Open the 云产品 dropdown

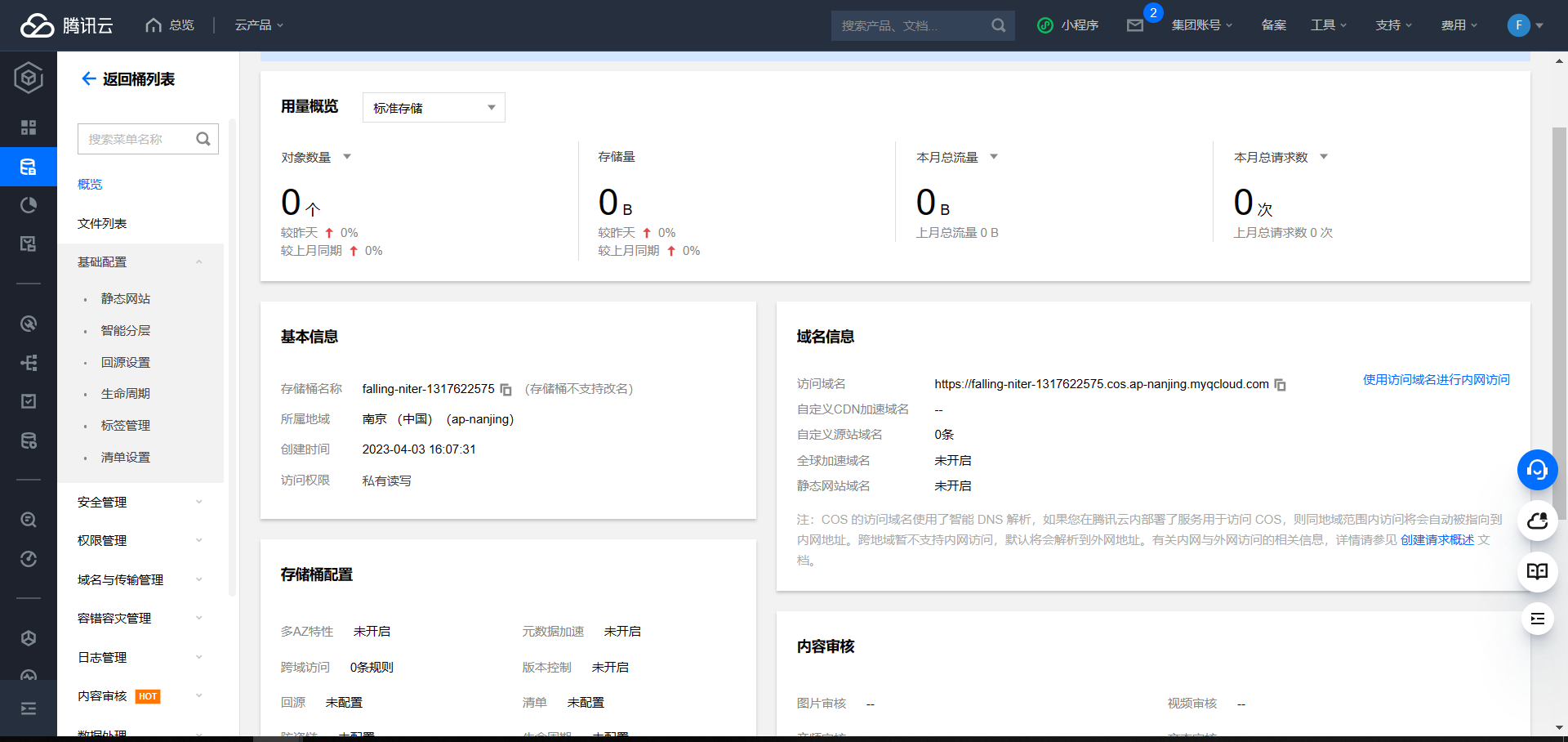(260, 25)
